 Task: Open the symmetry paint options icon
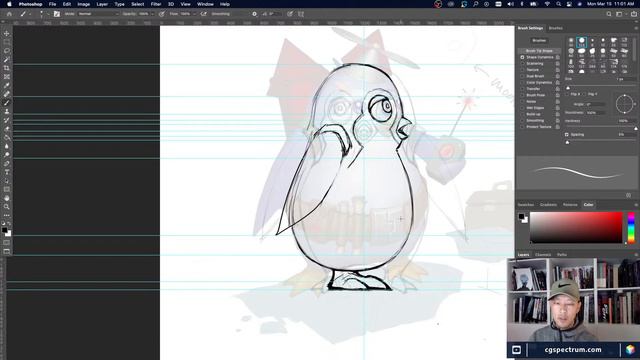tap(301, 14)
